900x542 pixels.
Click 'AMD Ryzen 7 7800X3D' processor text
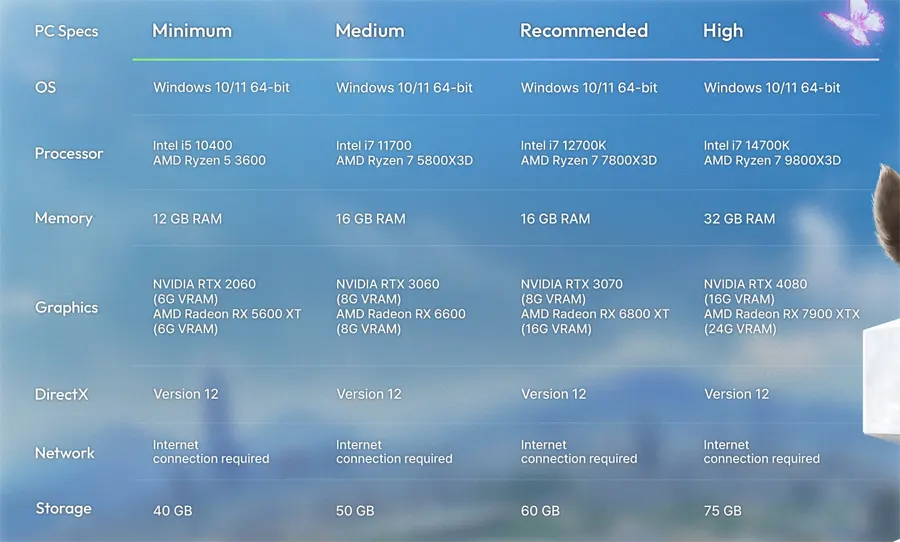(x=588, y=160)
